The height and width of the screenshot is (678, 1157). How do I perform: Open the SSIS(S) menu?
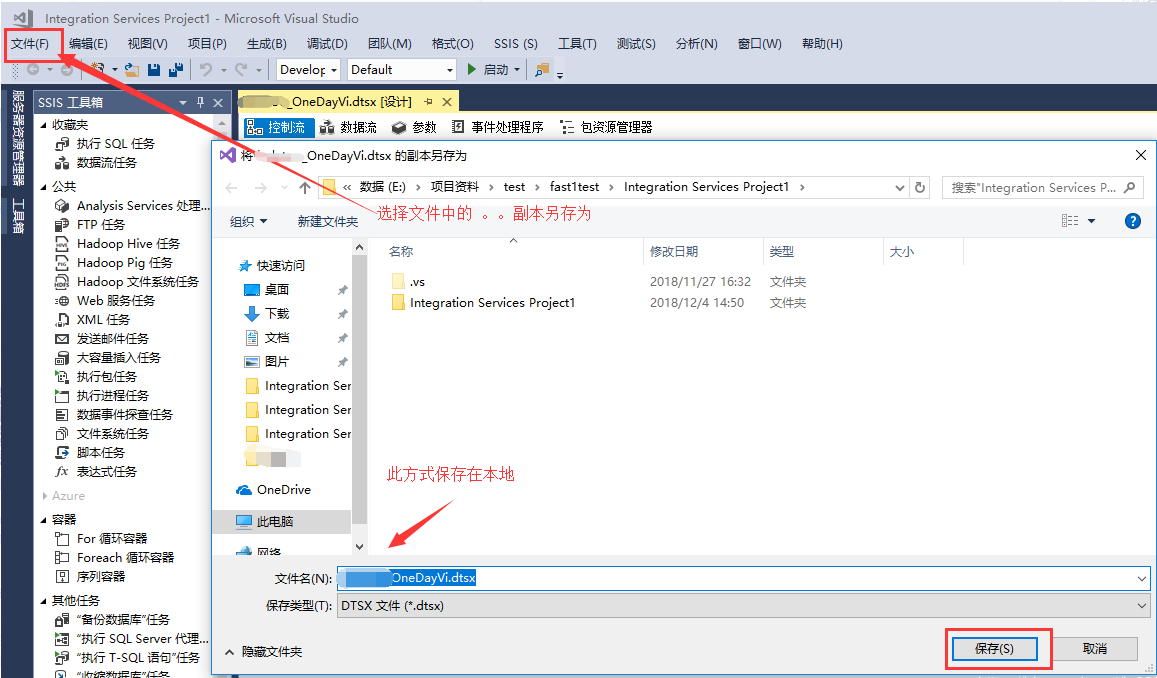pos(515,43)
